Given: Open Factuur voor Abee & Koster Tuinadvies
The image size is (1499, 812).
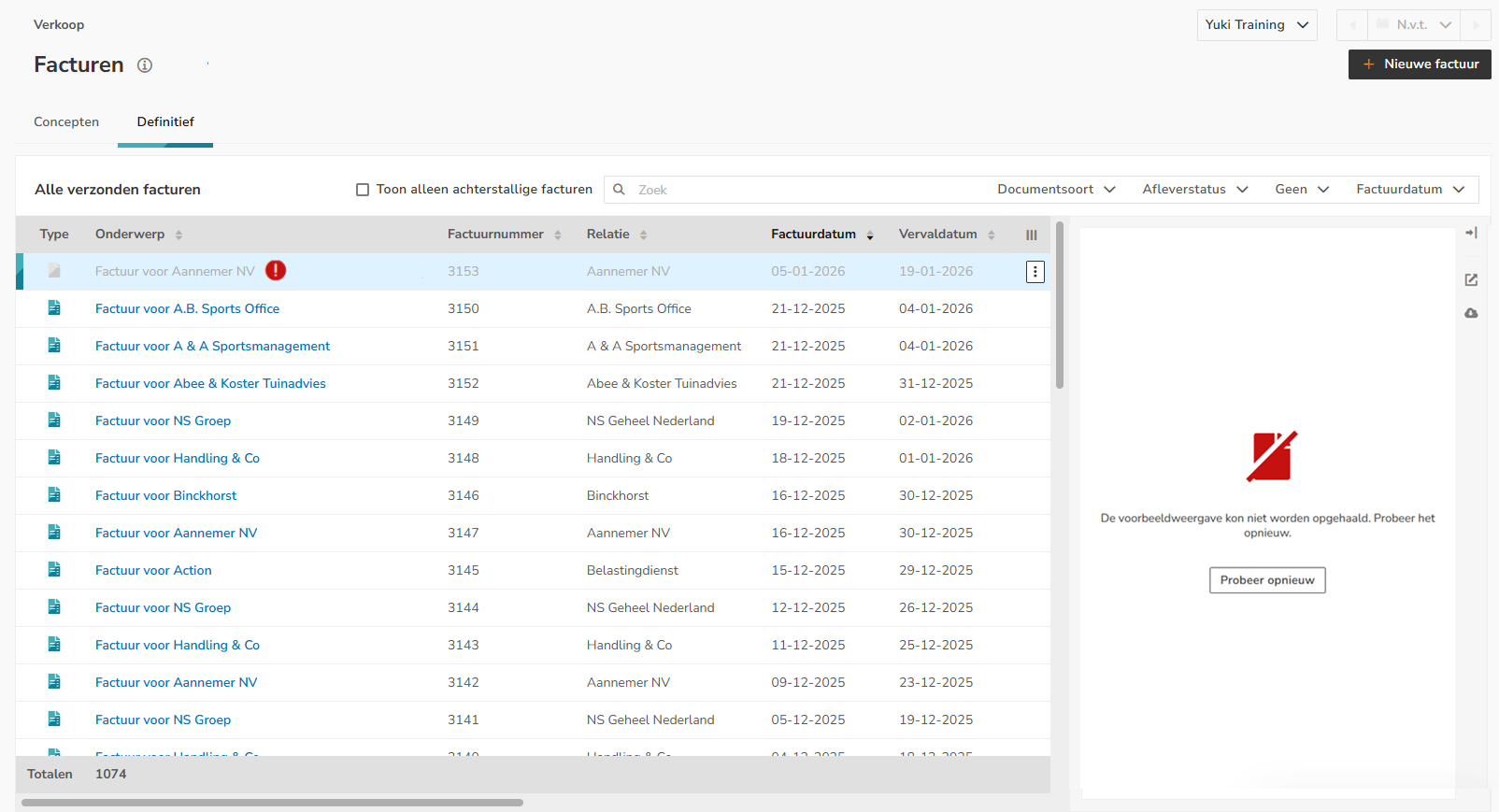Looking at the screenshot, I should [210, 384].
